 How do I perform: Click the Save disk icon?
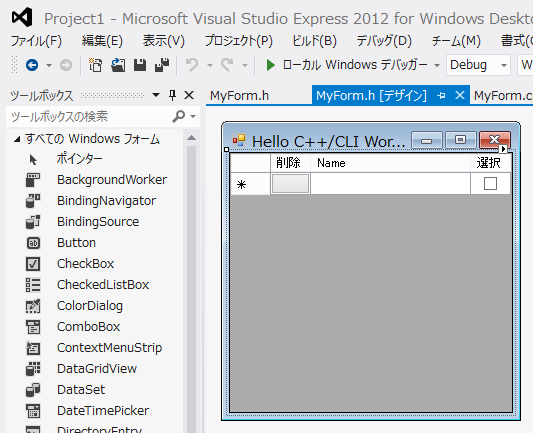click(x=140, y=65)
